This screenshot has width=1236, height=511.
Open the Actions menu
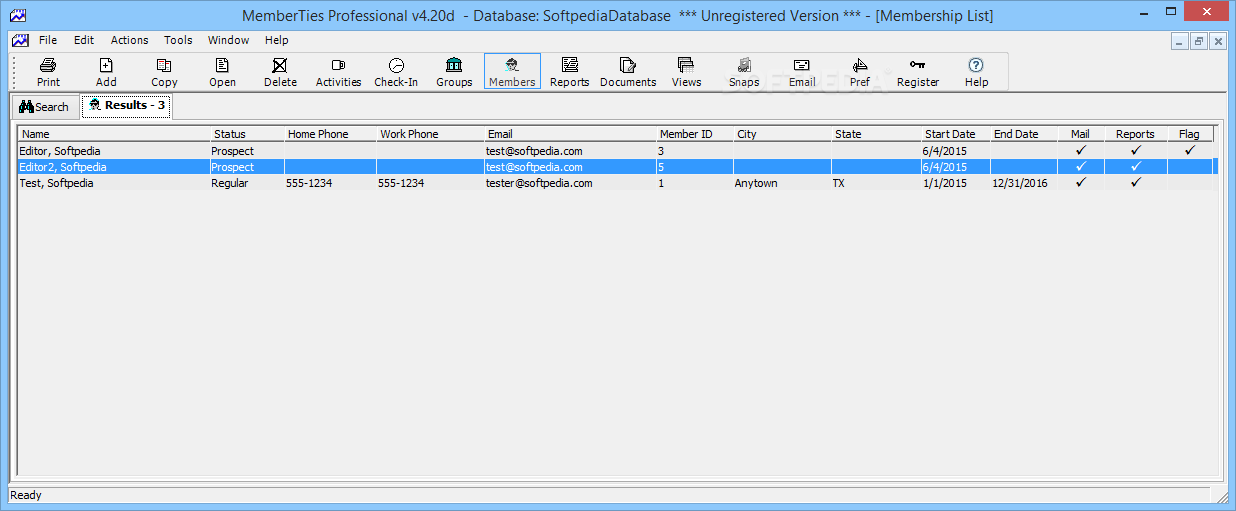pyautogui.click(x=129, y=40)
